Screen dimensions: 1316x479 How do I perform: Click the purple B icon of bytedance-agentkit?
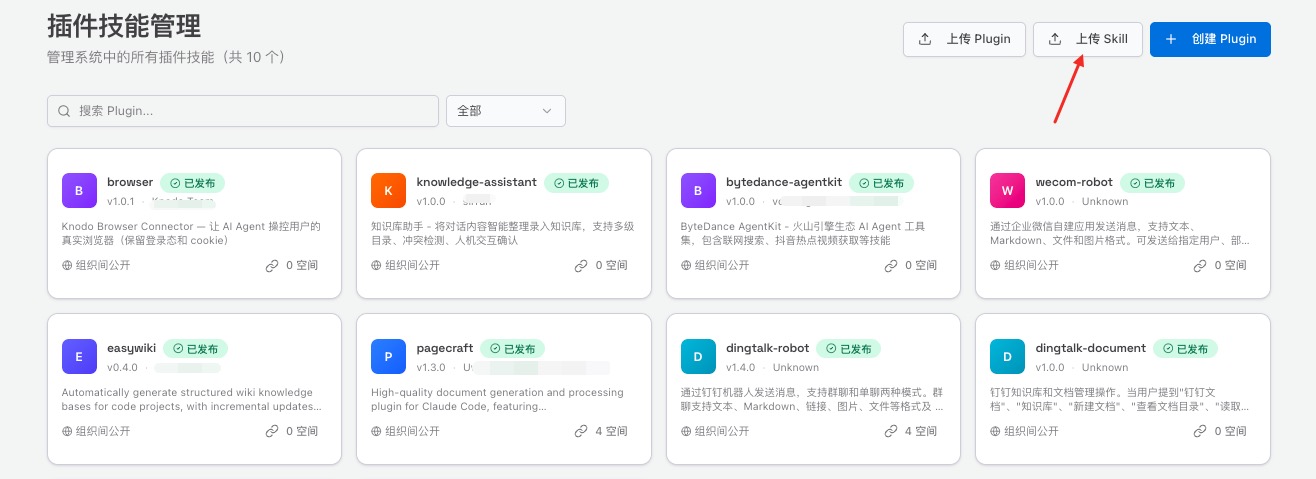tap(698, 190)
